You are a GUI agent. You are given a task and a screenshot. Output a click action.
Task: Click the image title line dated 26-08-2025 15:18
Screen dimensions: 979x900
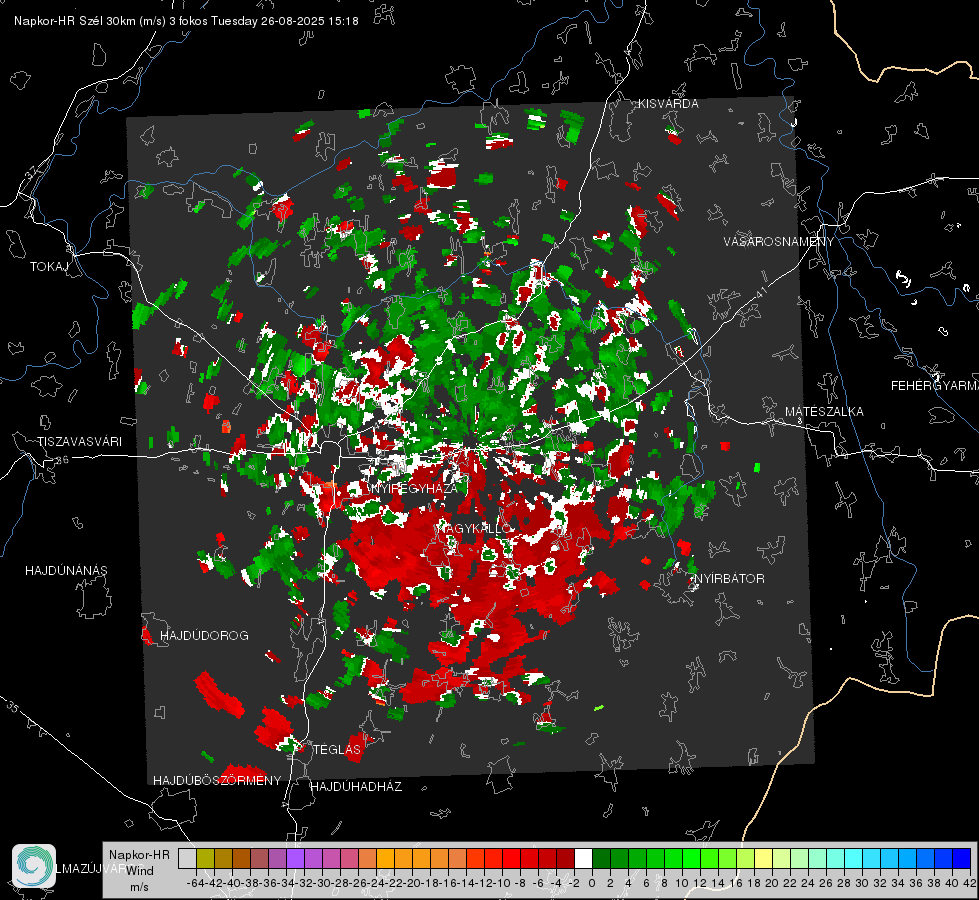(186, 21)
